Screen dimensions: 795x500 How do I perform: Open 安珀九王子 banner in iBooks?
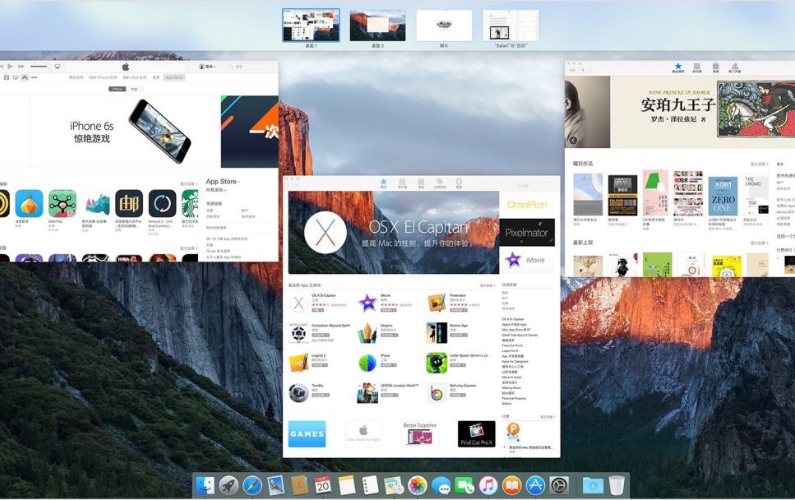point(702,112)
